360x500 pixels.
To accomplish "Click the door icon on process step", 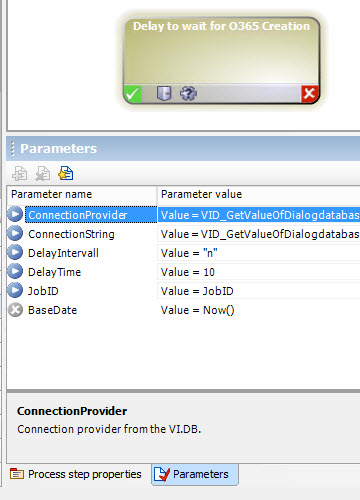I will coord(164,93).
